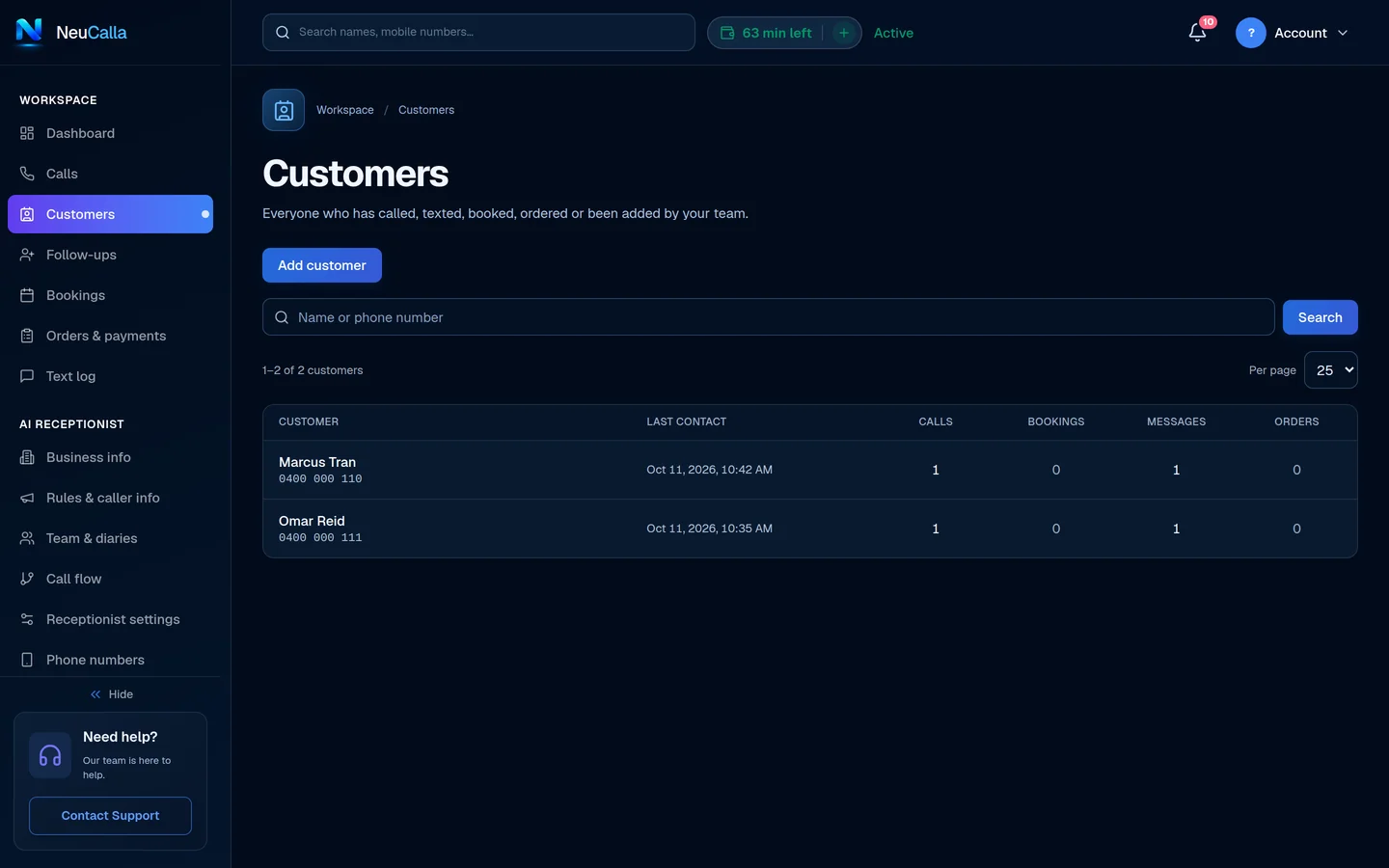Open the Marcus Tran customer row
Screen dimensions: 1389x868
(809, 470)
